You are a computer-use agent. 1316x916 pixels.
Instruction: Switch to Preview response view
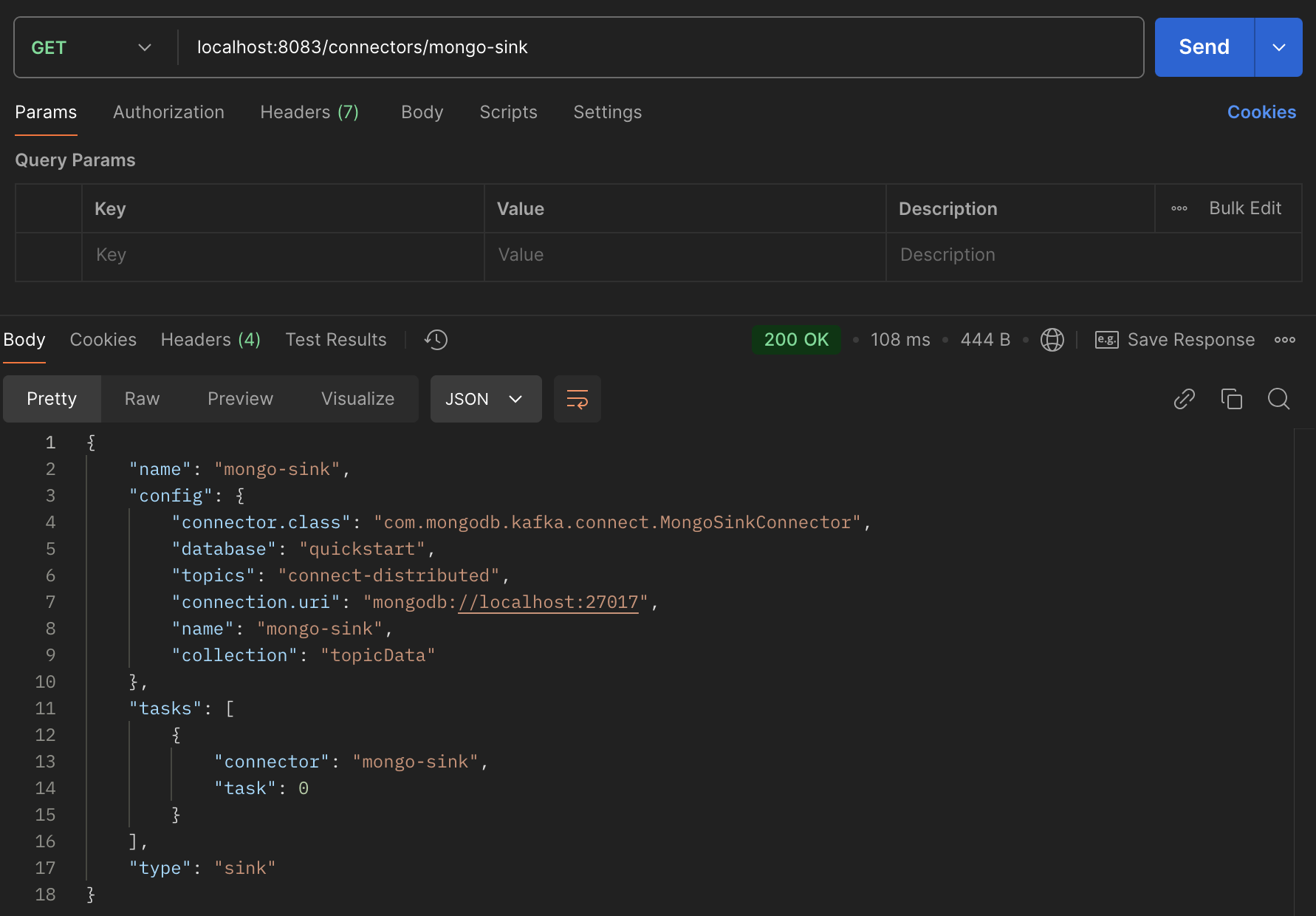[x=240, y=399]
